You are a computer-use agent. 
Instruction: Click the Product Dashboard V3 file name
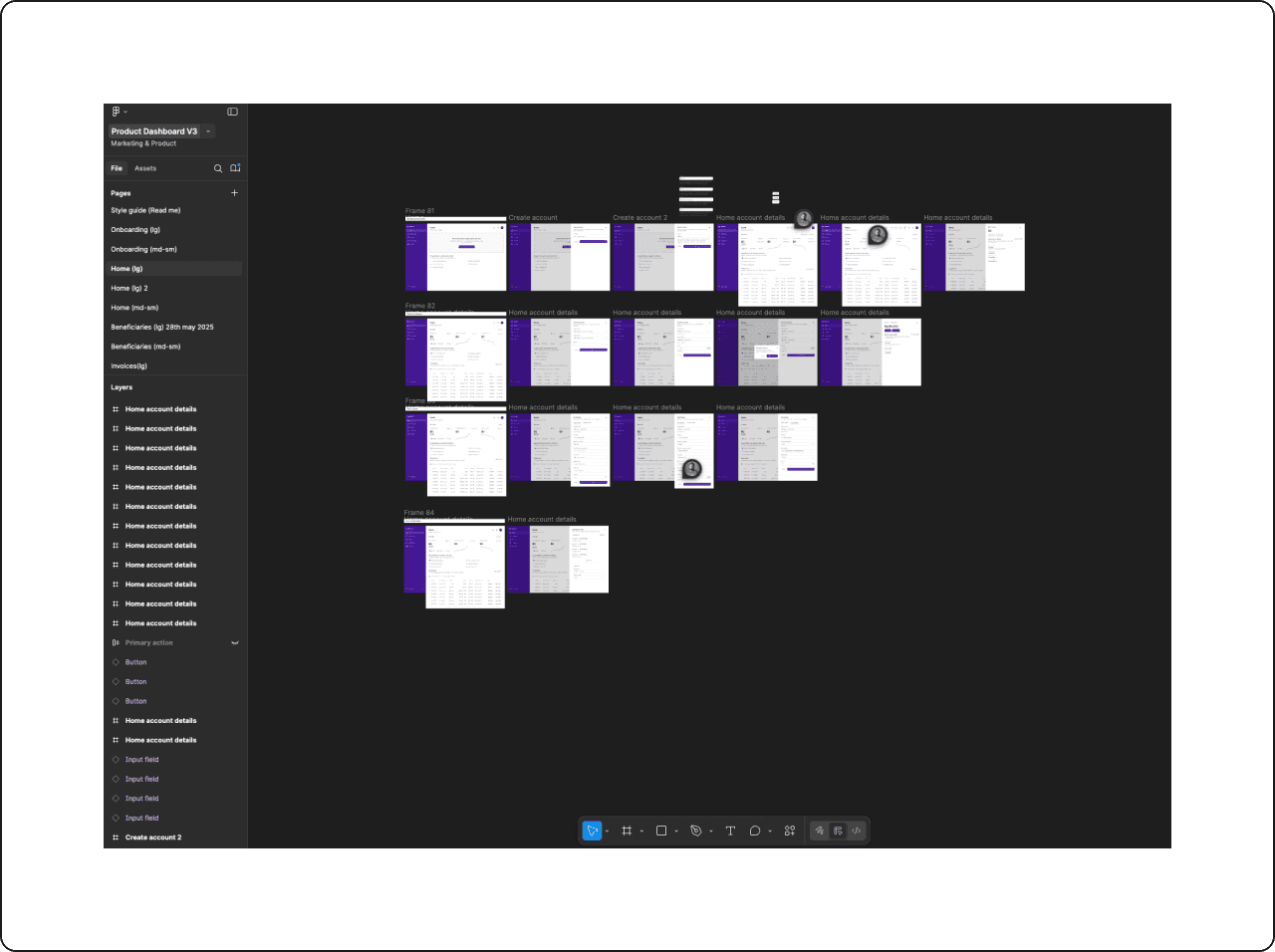click(154, 131)
